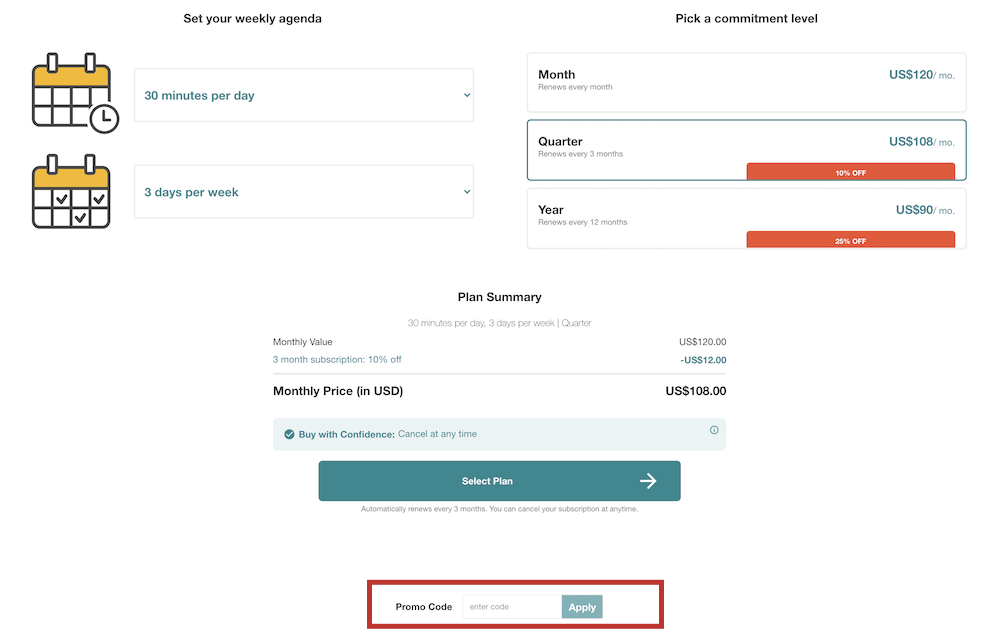Click the checkmark icon beside Buy with Confidence

(289, 434)
